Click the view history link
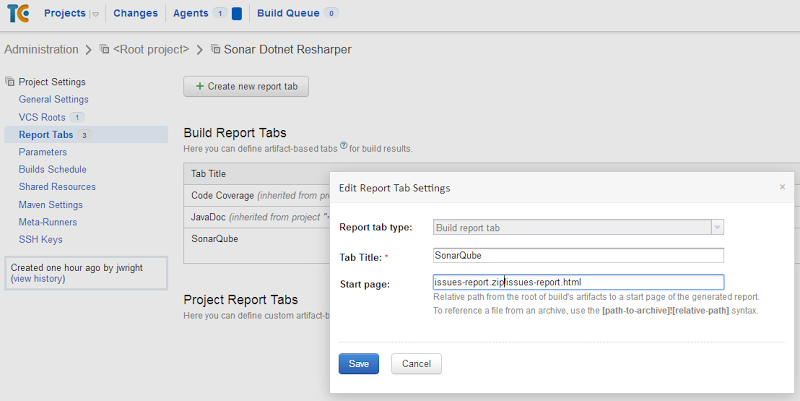 [38, 279]
